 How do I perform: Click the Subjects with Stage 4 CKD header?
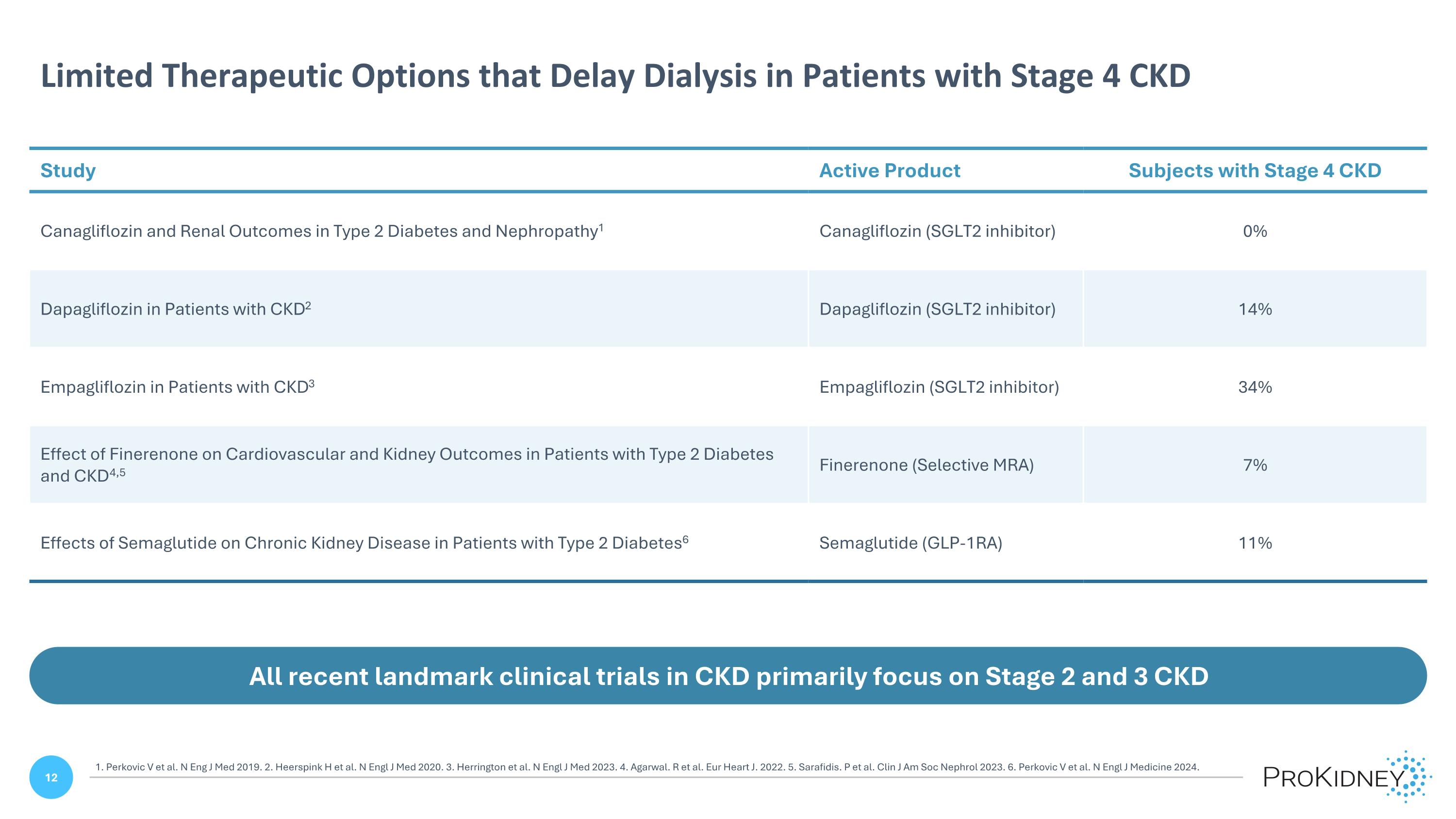[x=1254, y=170]
